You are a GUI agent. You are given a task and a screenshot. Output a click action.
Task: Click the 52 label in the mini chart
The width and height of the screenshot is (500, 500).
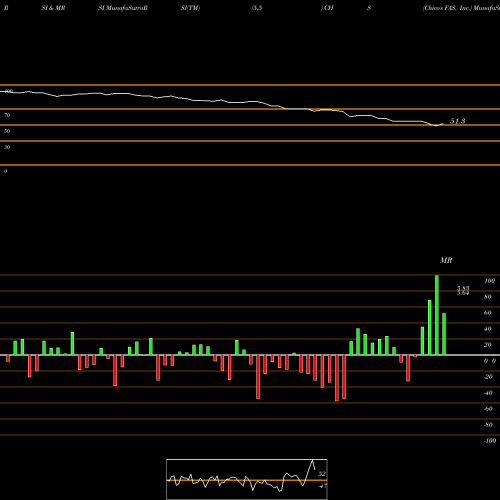pyautogui.click(x=322, y=474)
